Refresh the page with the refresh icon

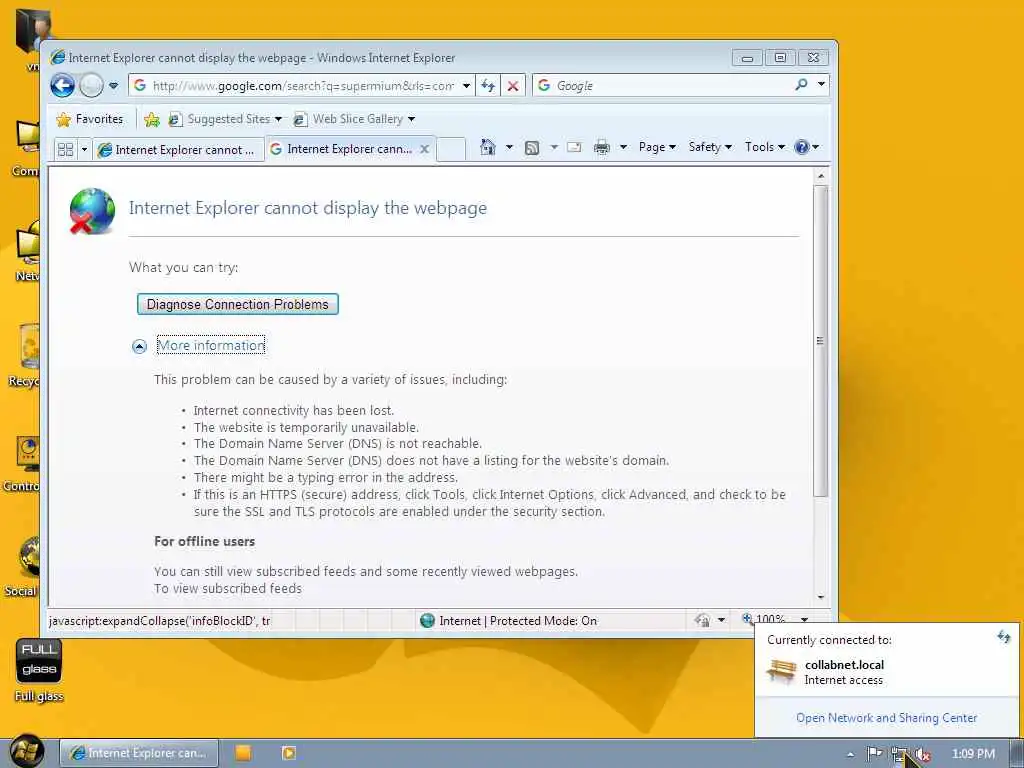click(x=488, y=86)
